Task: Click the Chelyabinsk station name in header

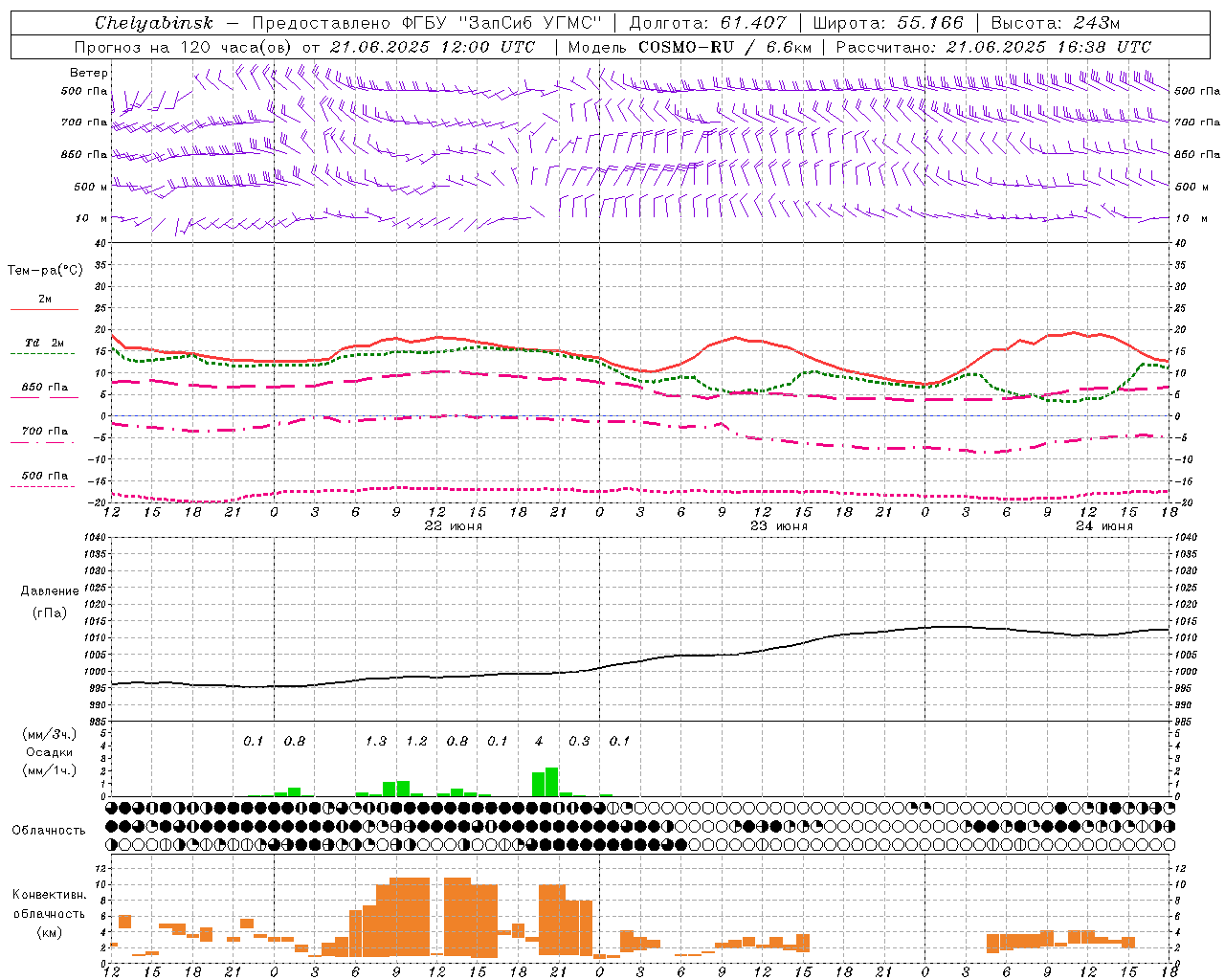Action: pyautogui.click(x=153, y=23)
